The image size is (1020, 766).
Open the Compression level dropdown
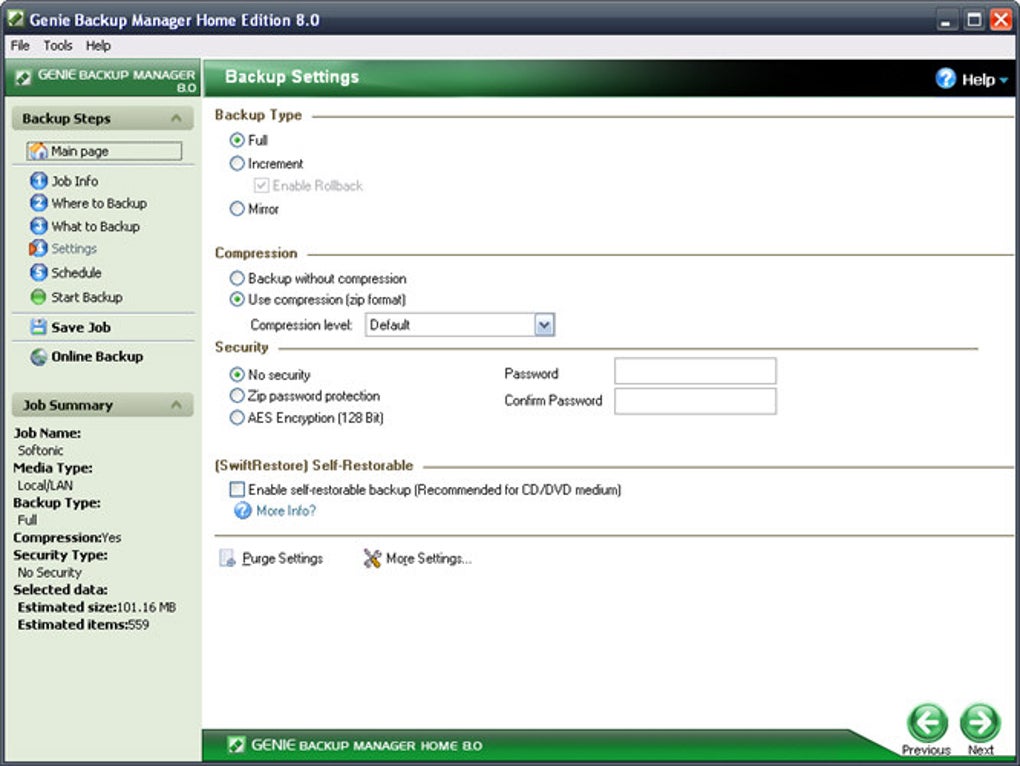pos(543,324)
